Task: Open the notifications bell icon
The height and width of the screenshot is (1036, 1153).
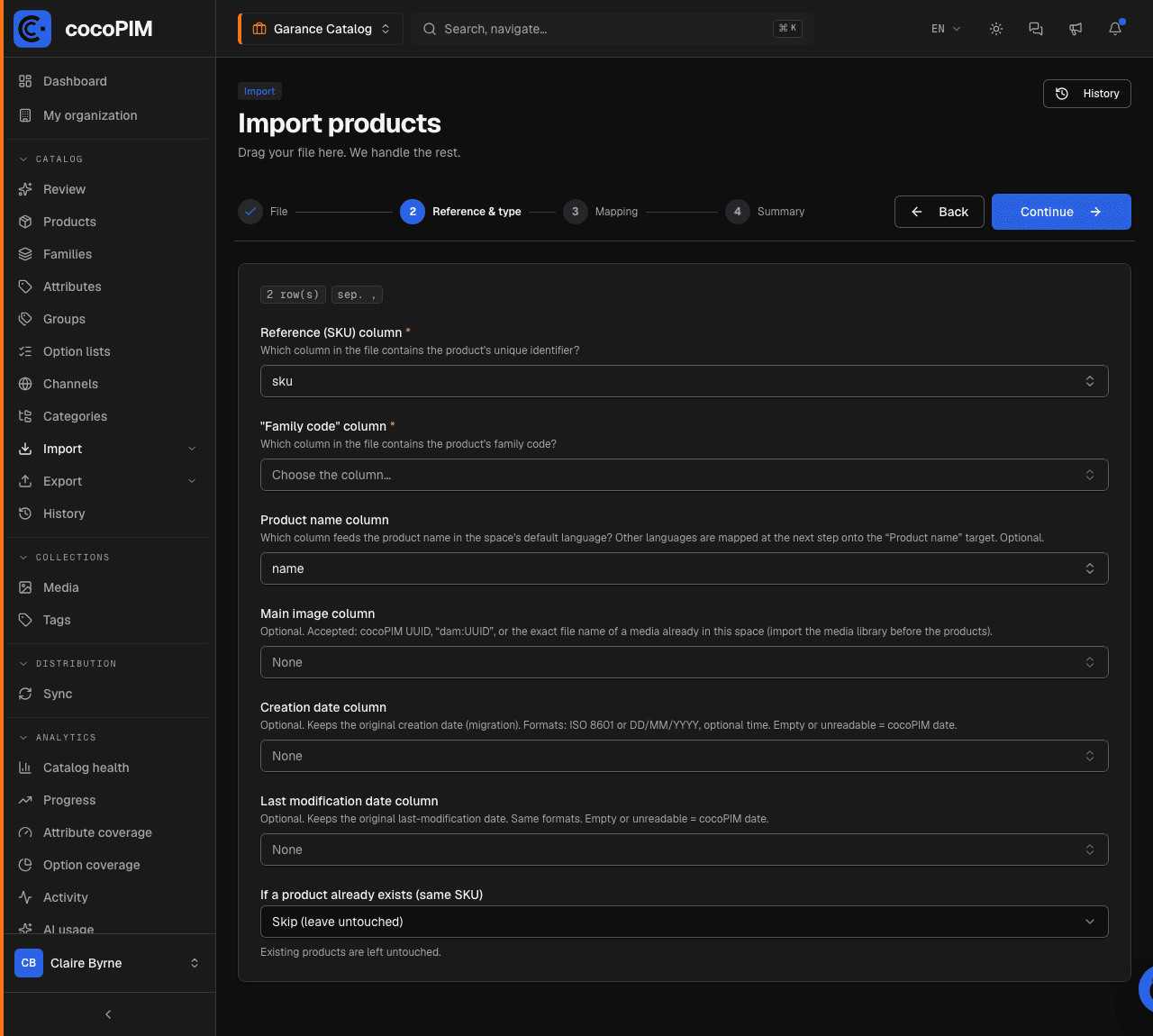Action: click(1115, 29)
